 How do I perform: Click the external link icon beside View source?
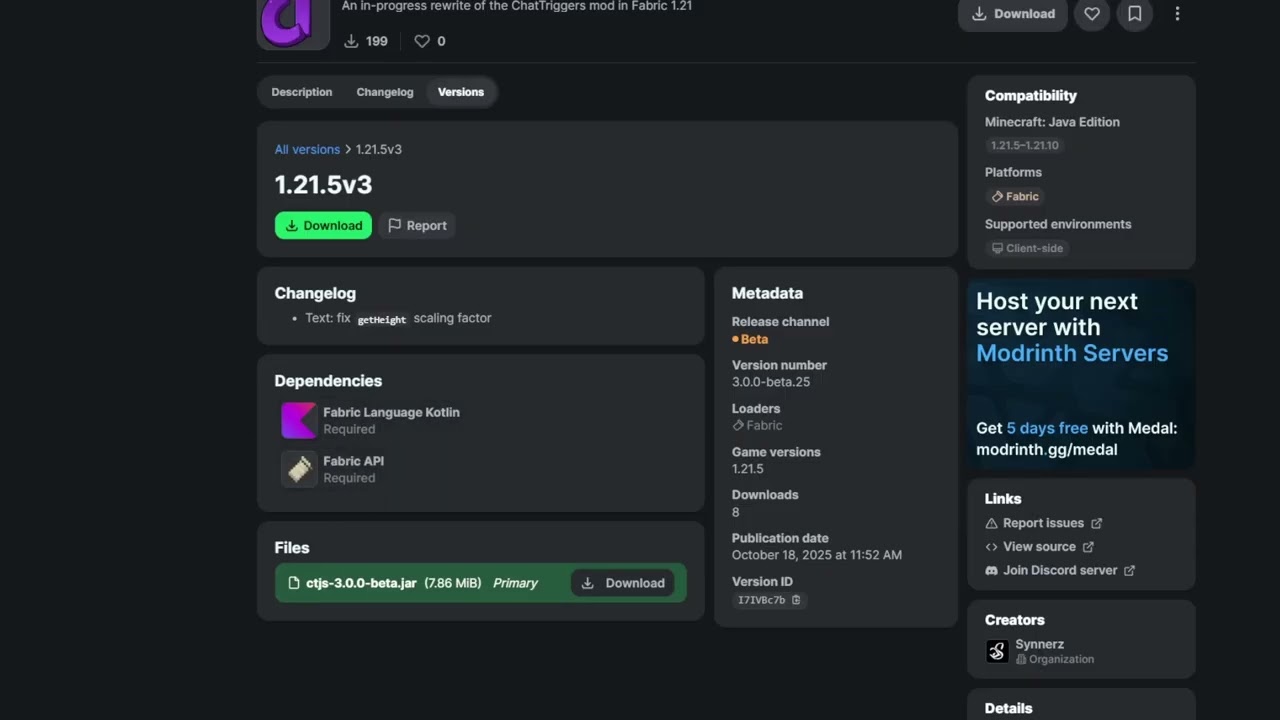[x=1088, y=547]
